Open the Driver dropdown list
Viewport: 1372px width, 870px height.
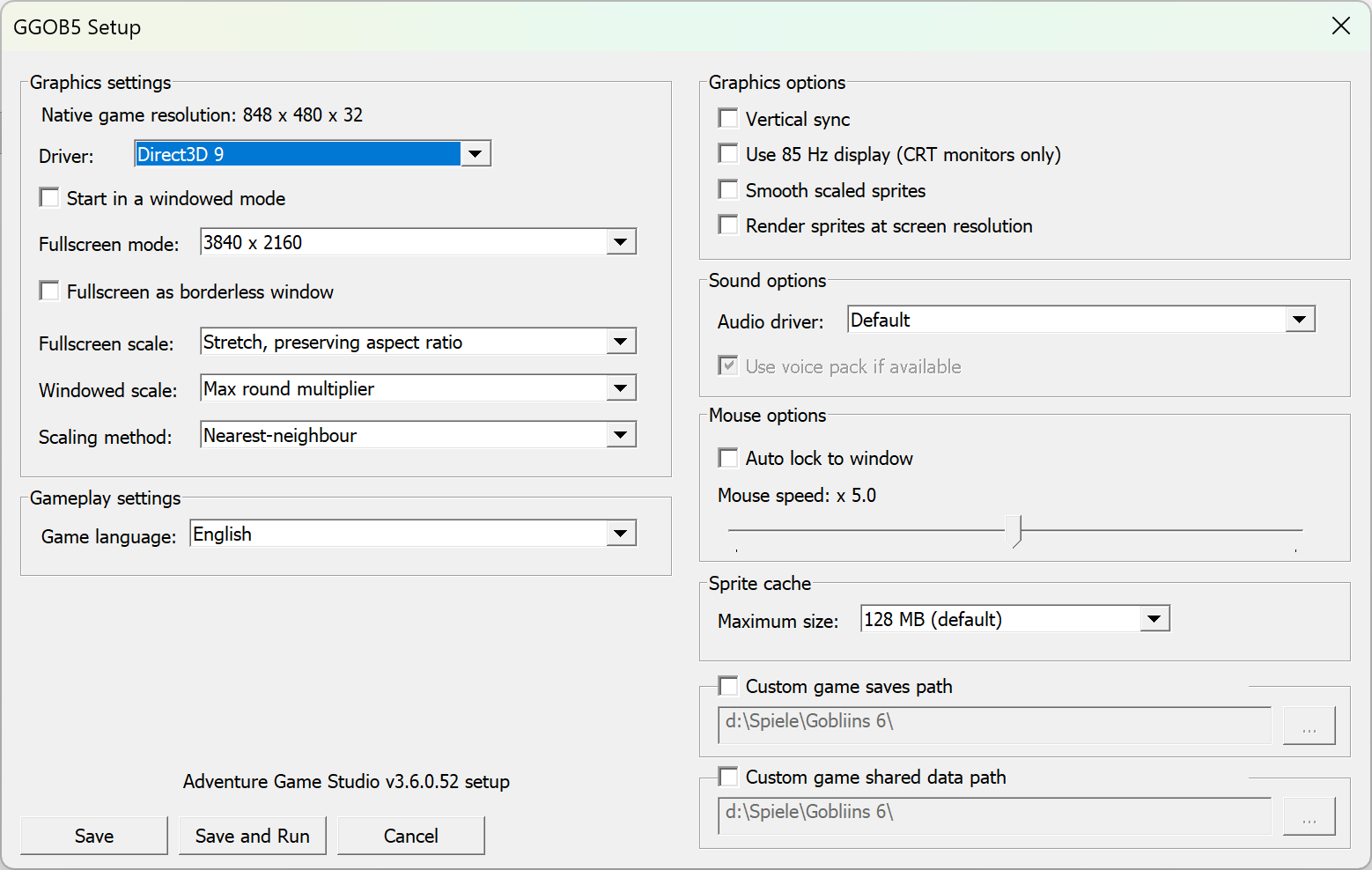(x=475, y=154)
